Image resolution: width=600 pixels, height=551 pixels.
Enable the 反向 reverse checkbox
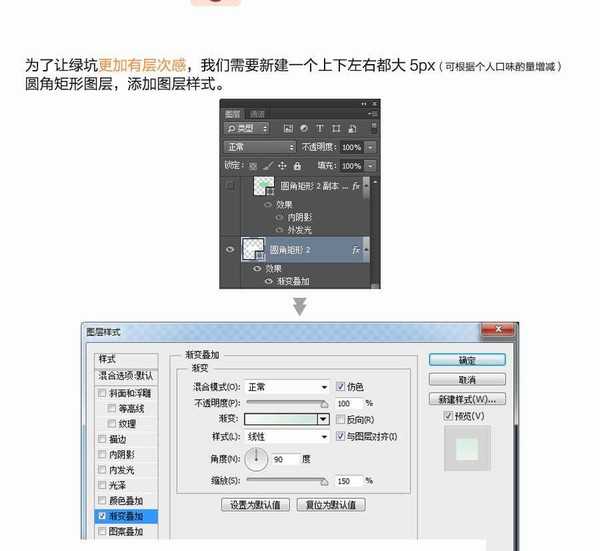click(x=341, y=420)
